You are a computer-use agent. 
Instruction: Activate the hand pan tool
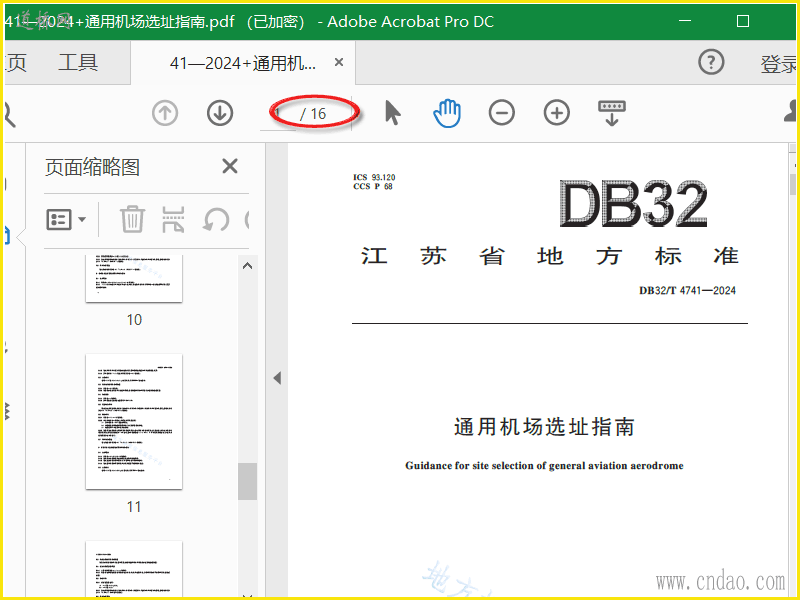coord(447,113)
